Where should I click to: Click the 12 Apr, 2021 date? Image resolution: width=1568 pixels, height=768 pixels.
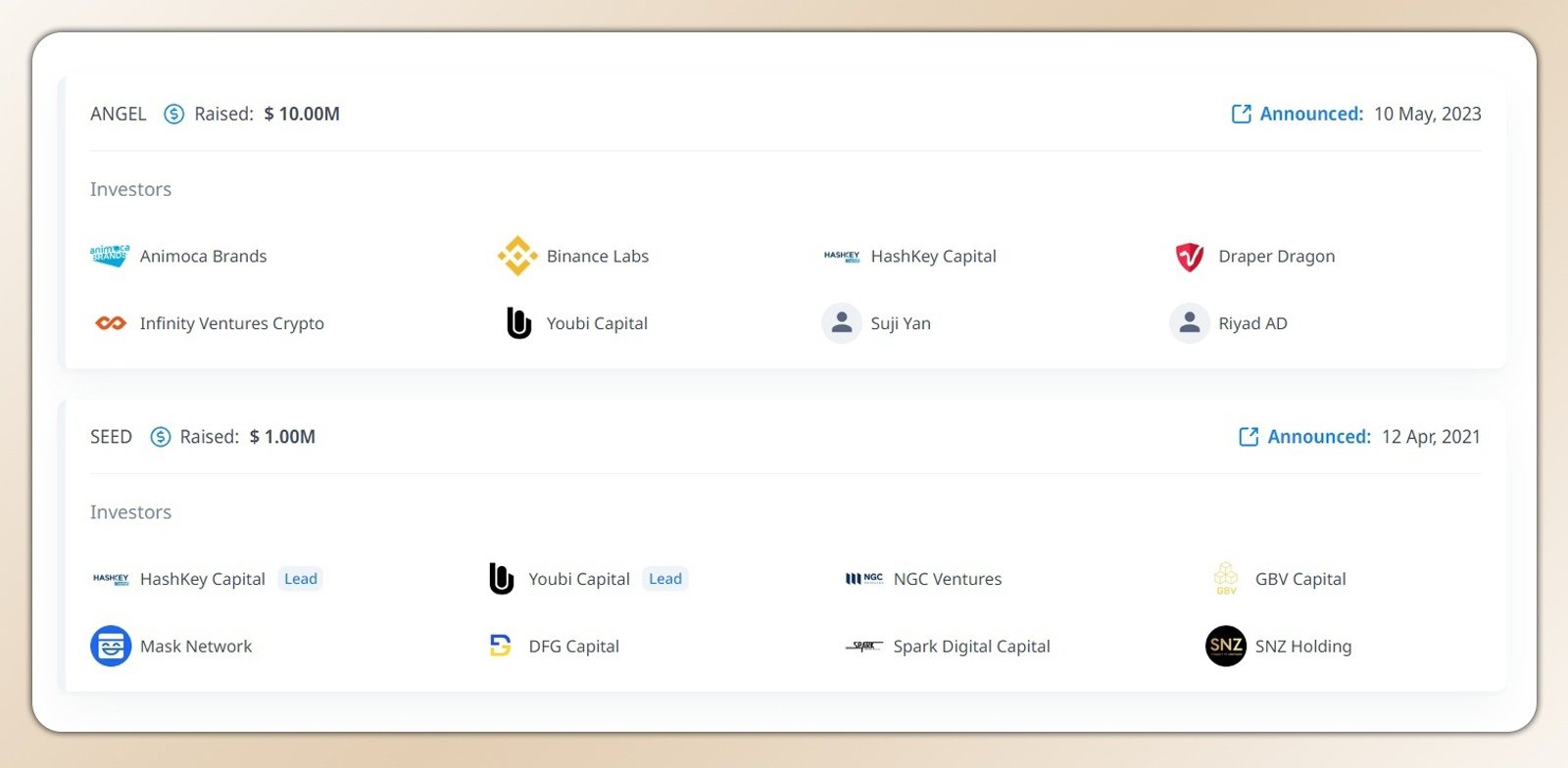pyautogui.click(x=1431, y=438)
